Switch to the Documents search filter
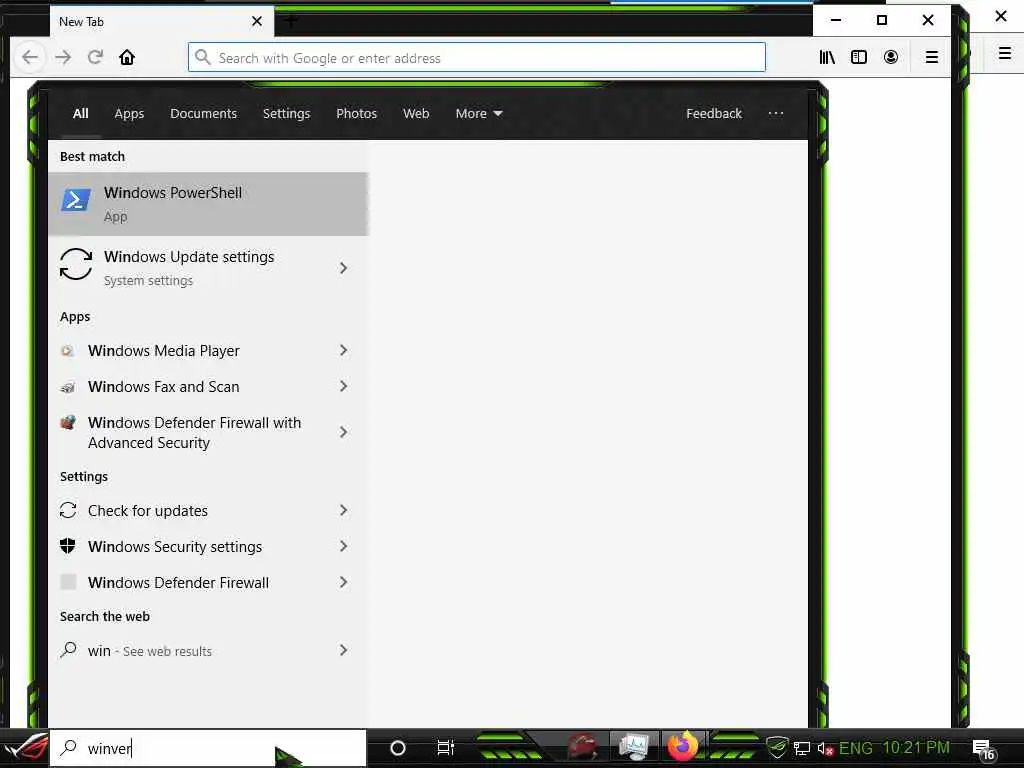The width and height of the screenshot is (1024, 768). (203, 114)
